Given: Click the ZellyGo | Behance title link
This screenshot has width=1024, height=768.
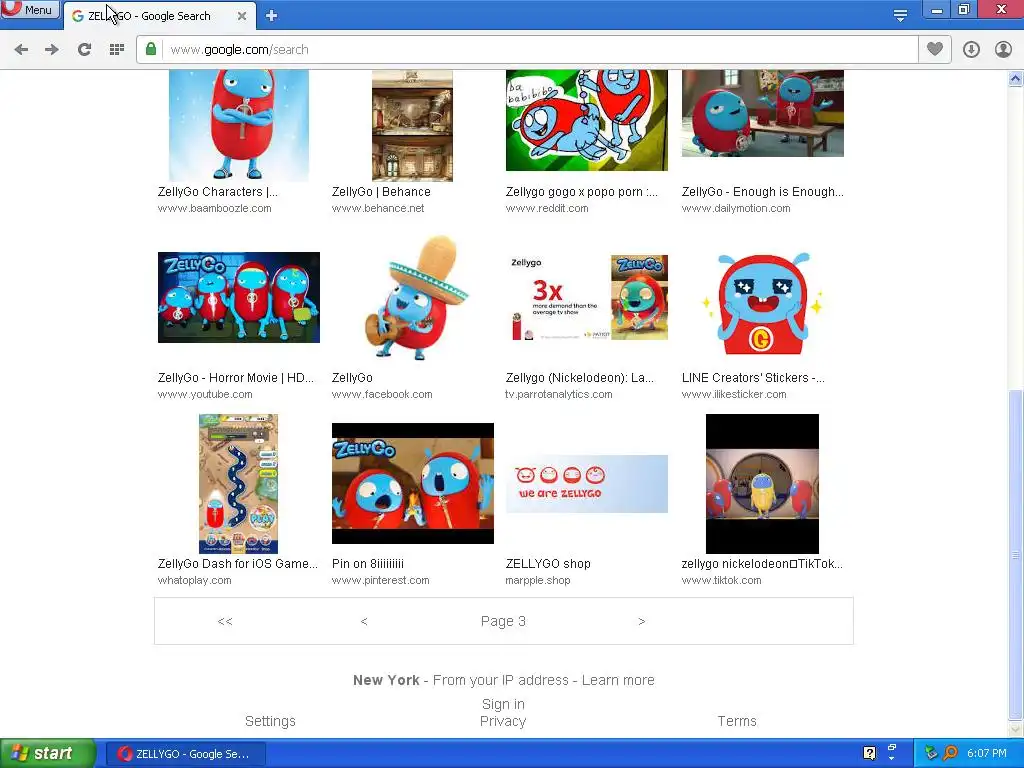Looking at the screenshot, I should pyautogui.click(x=381, y=192).
